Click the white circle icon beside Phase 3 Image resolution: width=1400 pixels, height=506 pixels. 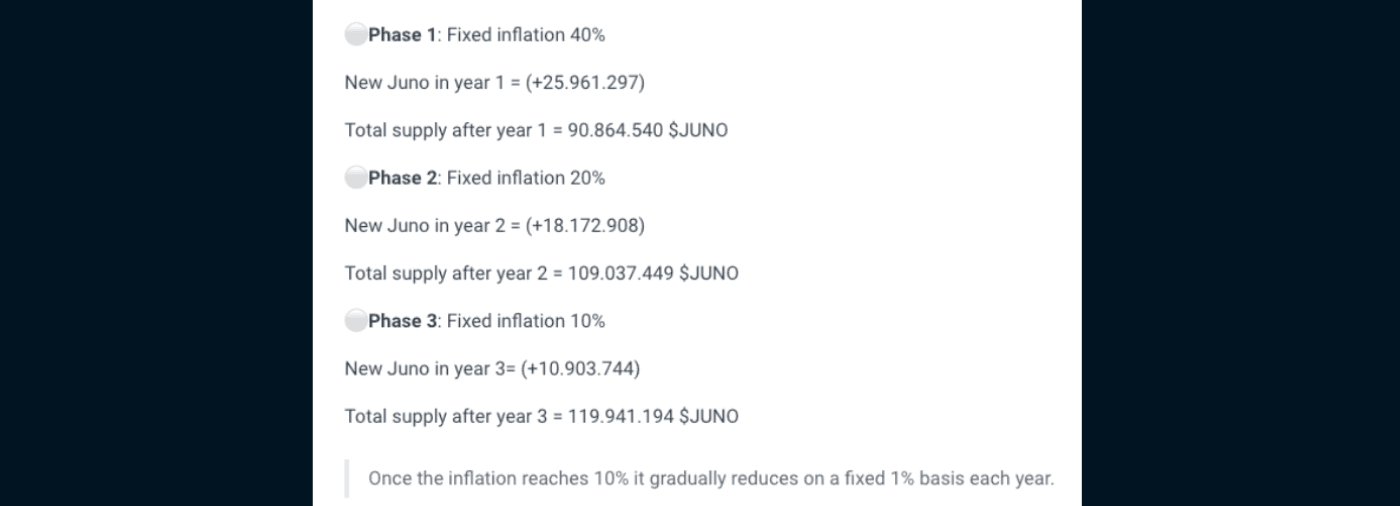[x=356, y=321]
